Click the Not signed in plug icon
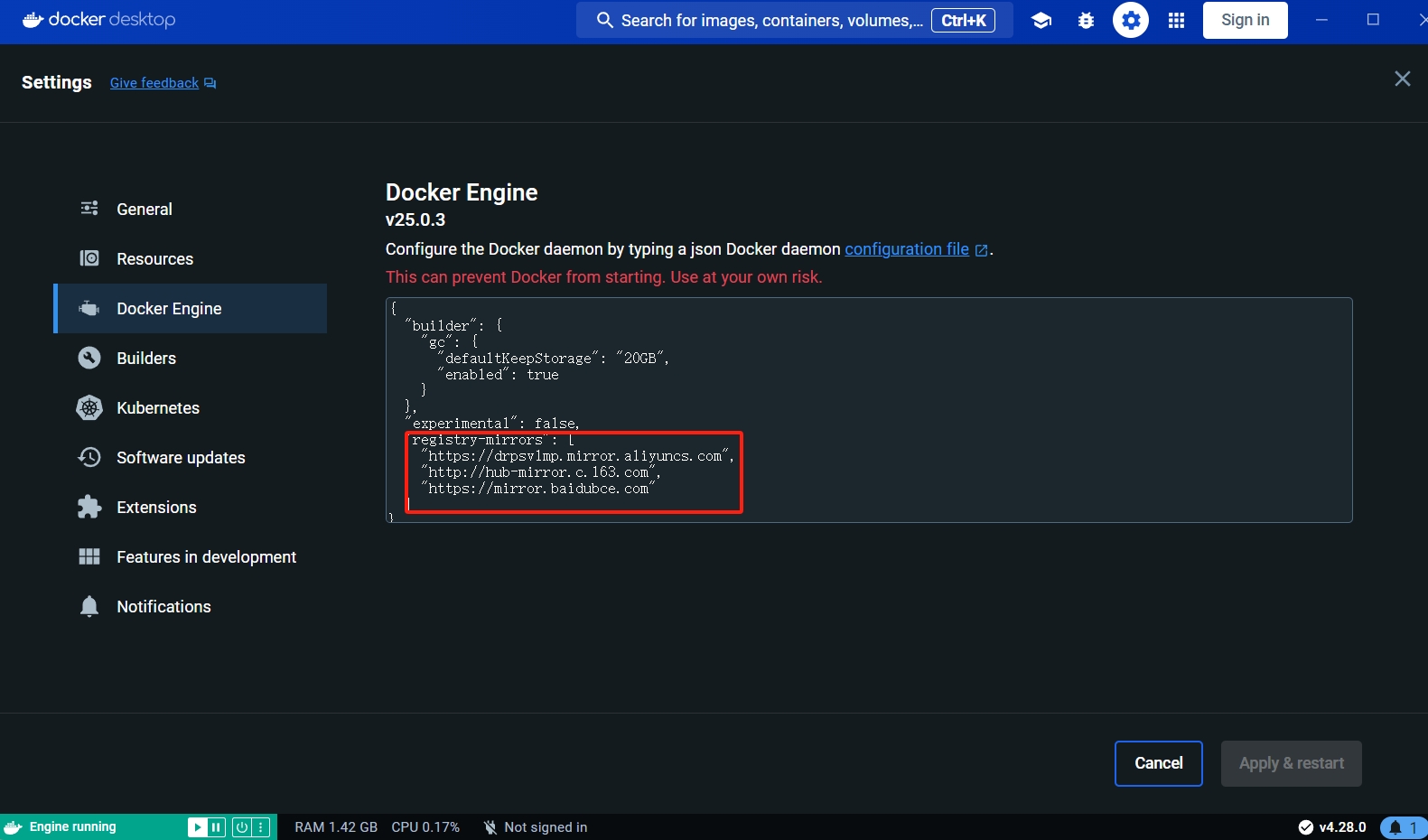1428x840 pixels. [x=490, y=827]
